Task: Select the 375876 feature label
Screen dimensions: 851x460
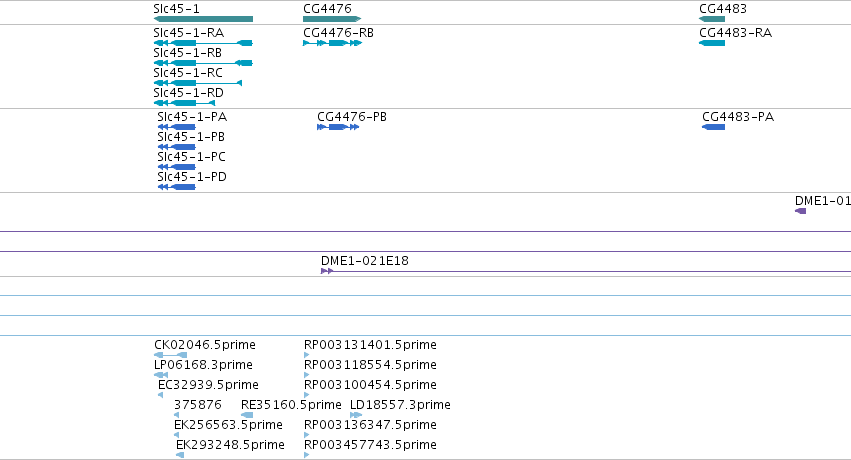Action: tap(198, 405)
